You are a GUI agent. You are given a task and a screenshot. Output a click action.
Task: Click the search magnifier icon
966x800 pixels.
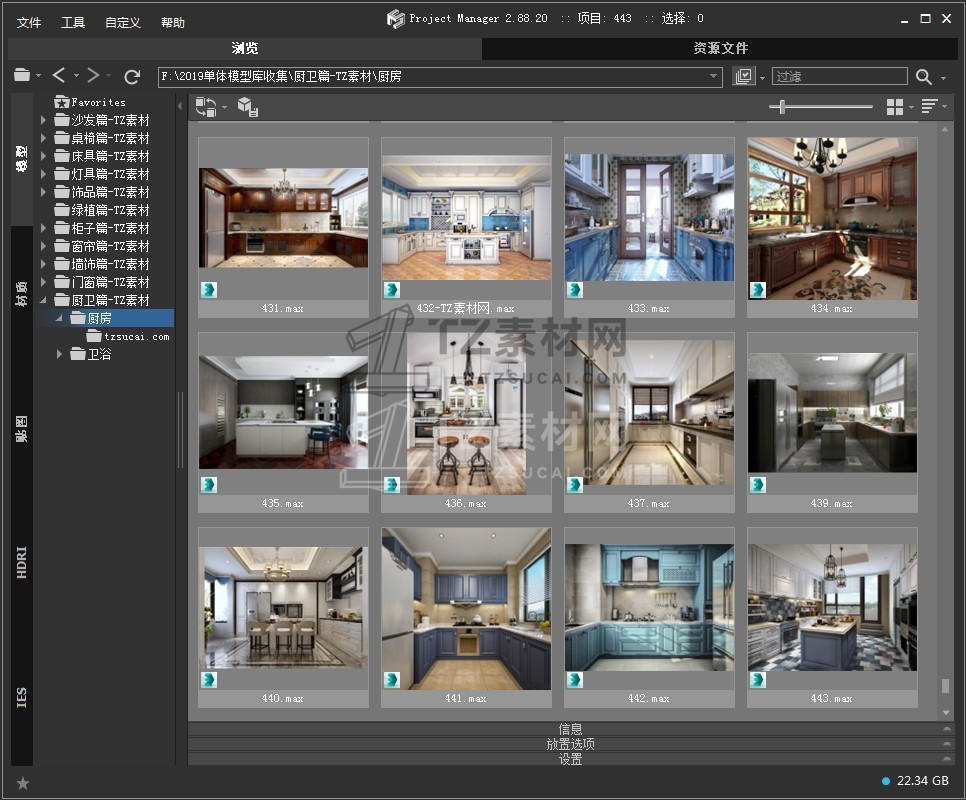coord(923,77)
